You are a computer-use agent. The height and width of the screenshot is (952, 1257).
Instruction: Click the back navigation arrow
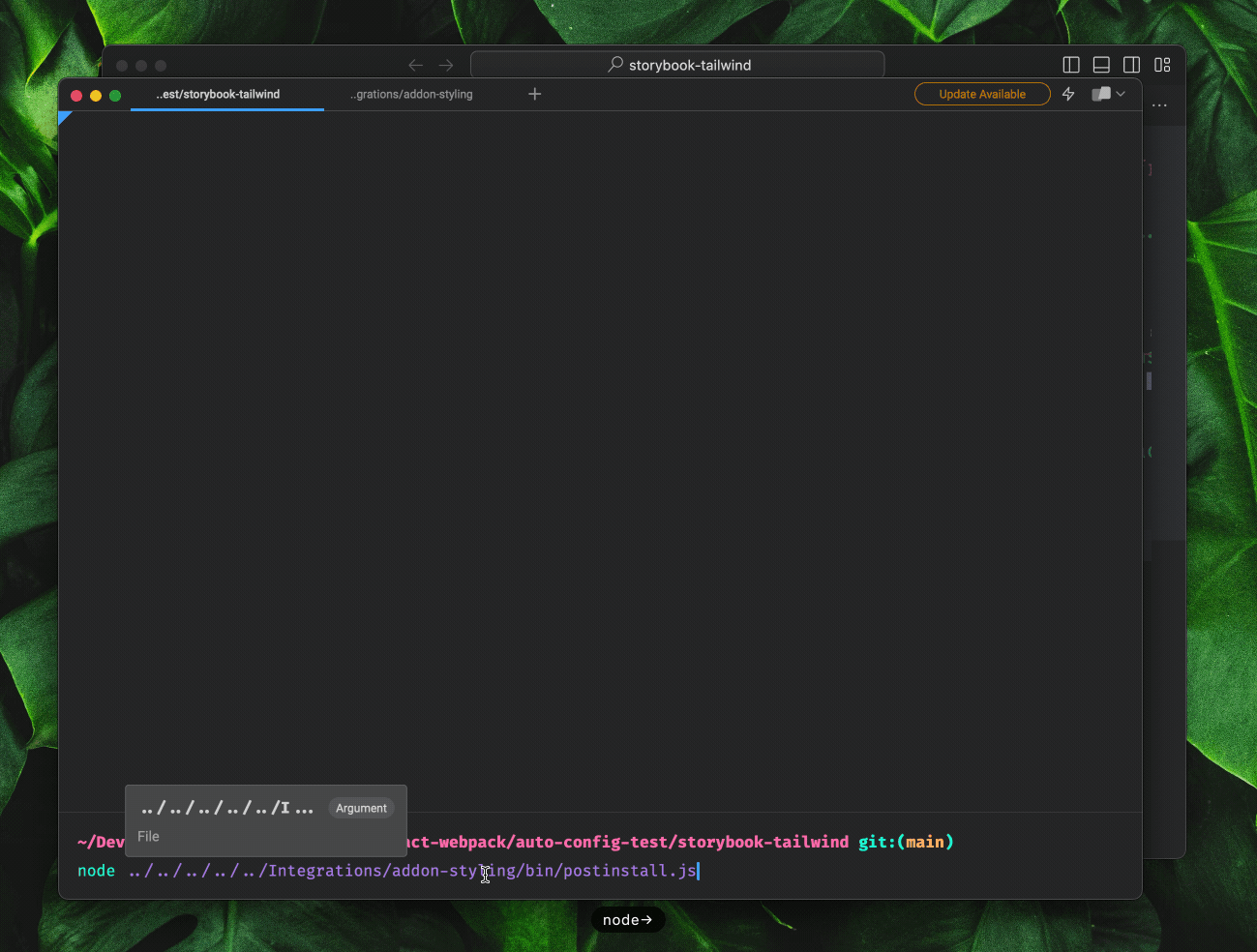point(416,65)
